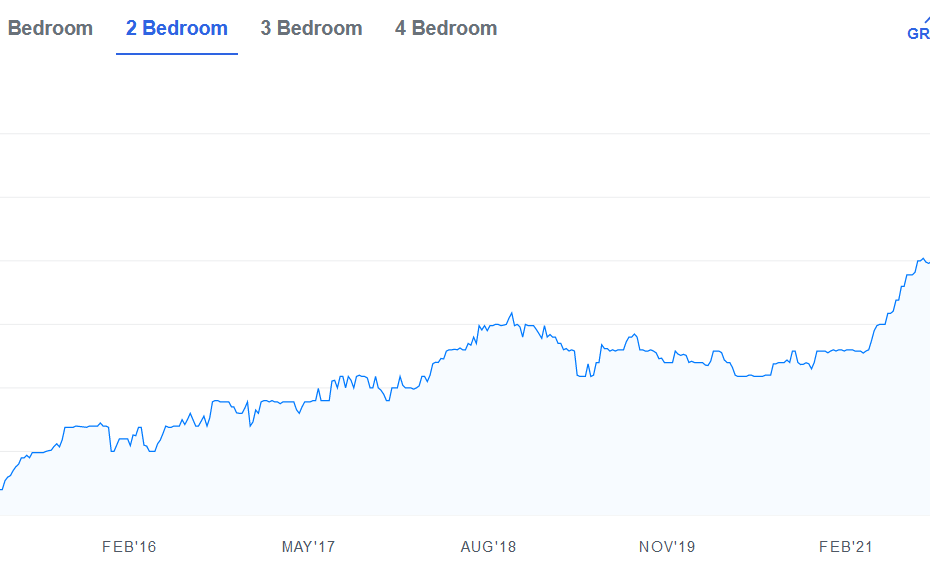
Task: Click the chart's final peak at right edge
Action: (923, 259)
